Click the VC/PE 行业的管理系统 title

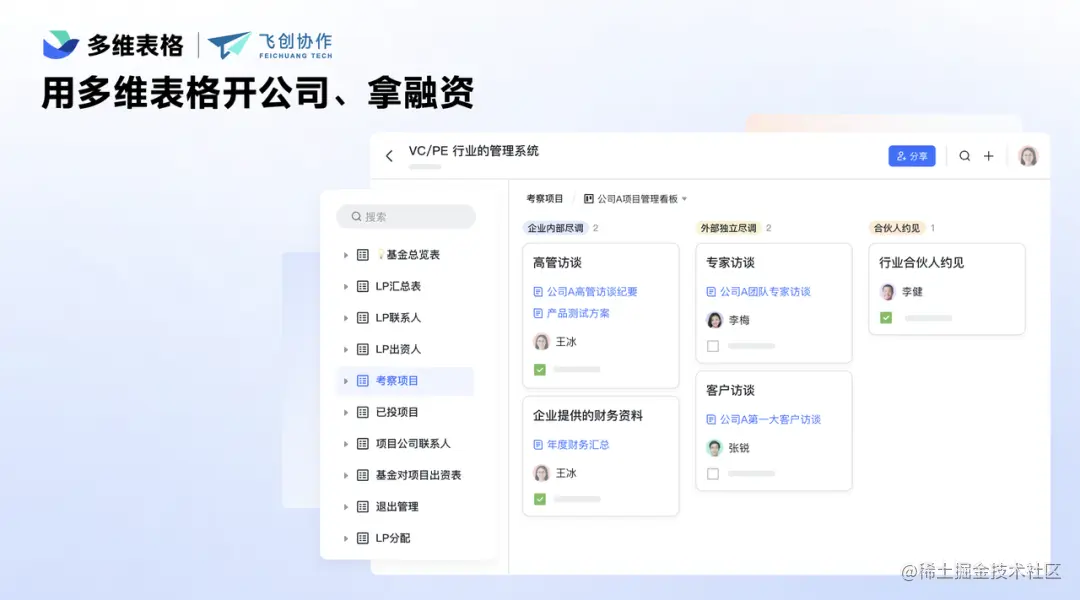pos(473,151)
